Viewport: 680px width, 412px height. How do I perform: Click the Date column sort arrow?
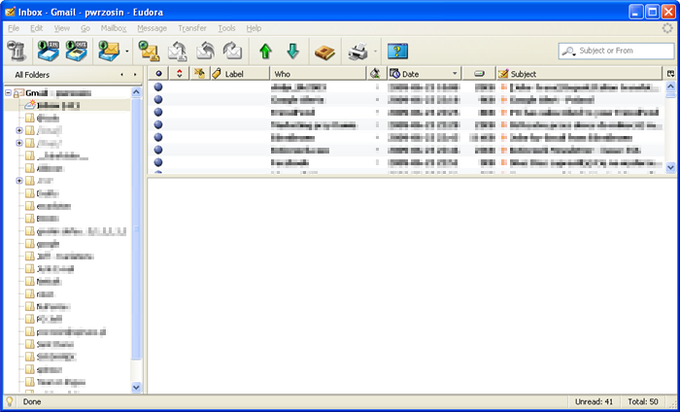click(454, 74)
